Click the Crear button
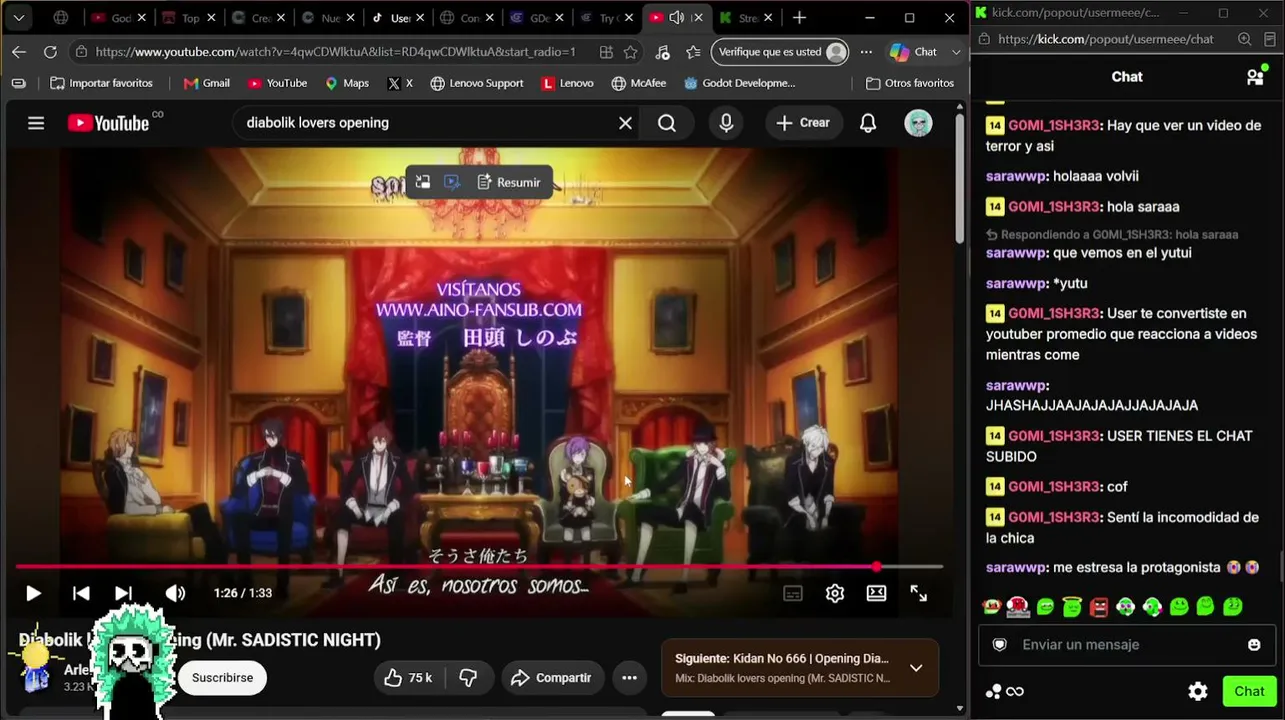1285x720 pixels. point(802,123)
